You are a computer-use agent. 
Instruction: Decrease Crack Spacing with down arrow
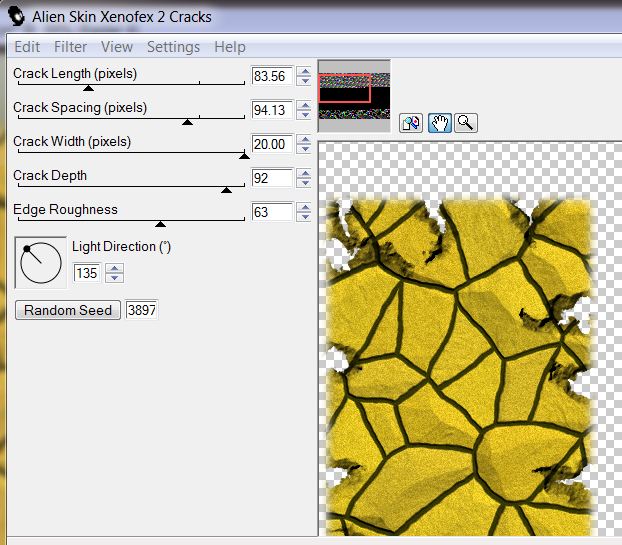coord(305,115)
